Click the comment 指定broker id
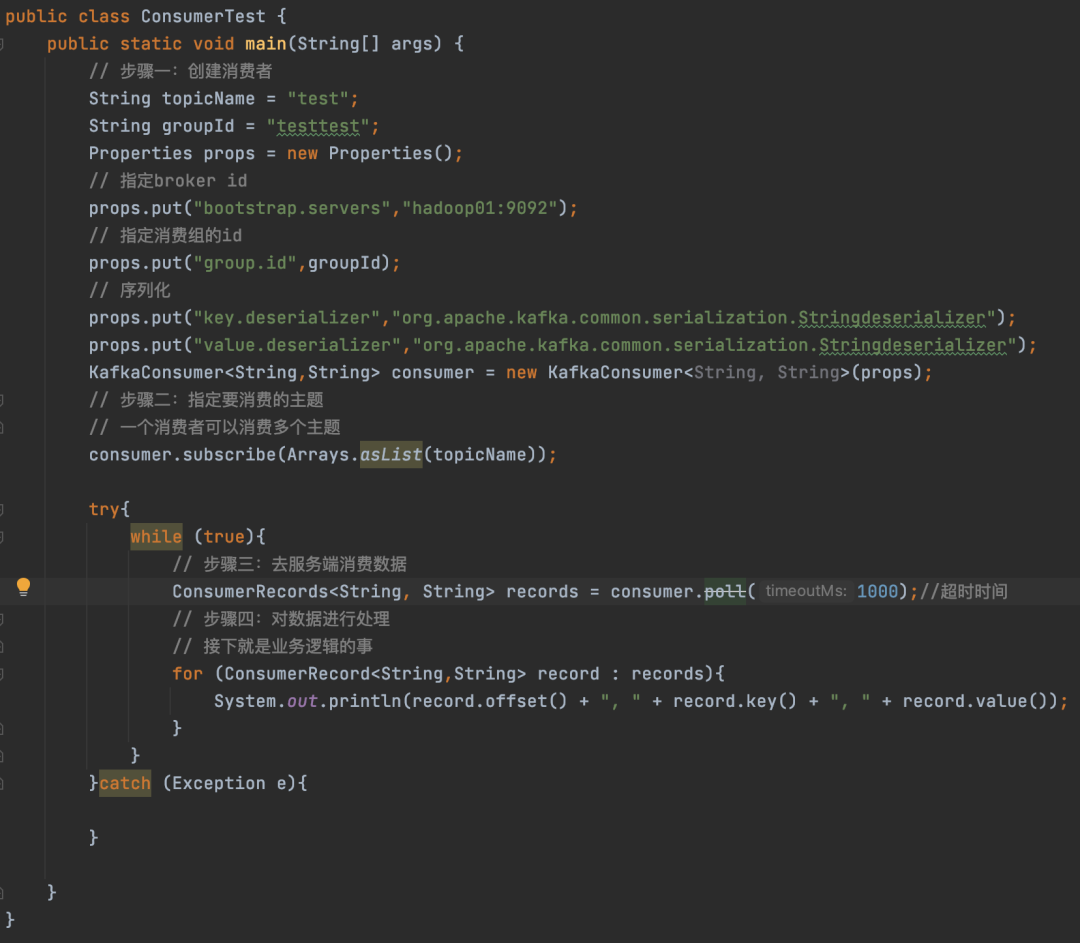The image size is (1080, 943). [168, 180]
